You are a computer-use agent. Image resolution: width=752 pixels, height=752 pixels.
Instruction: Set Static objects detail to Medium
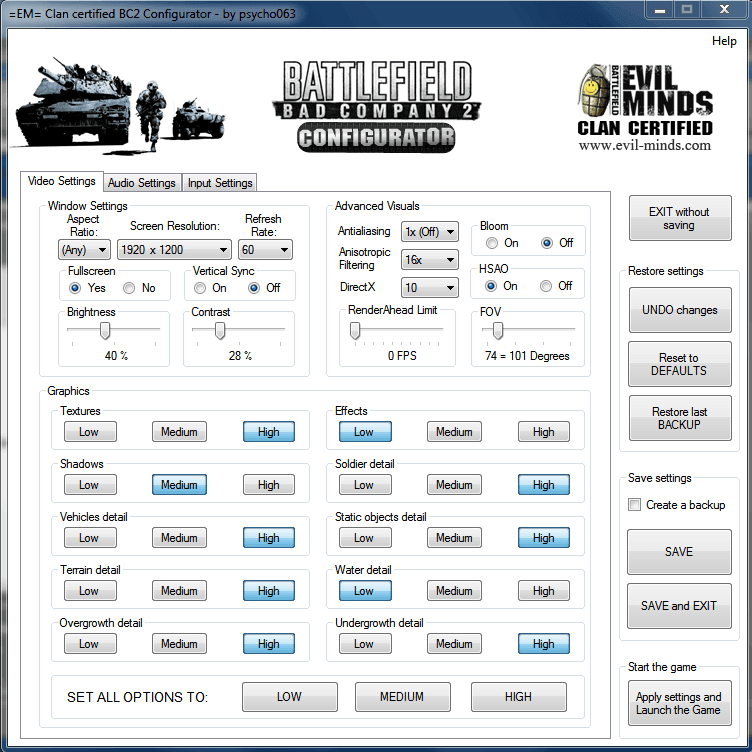point(454,538)
